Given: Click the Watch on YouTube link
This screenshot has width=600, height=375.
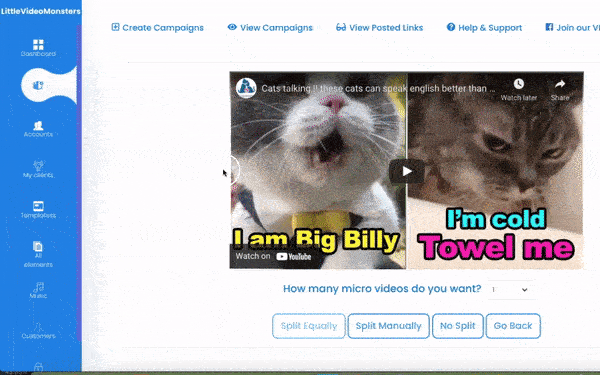Looking at the screenshot, I should pyautogui.click(x=273, y=256).
